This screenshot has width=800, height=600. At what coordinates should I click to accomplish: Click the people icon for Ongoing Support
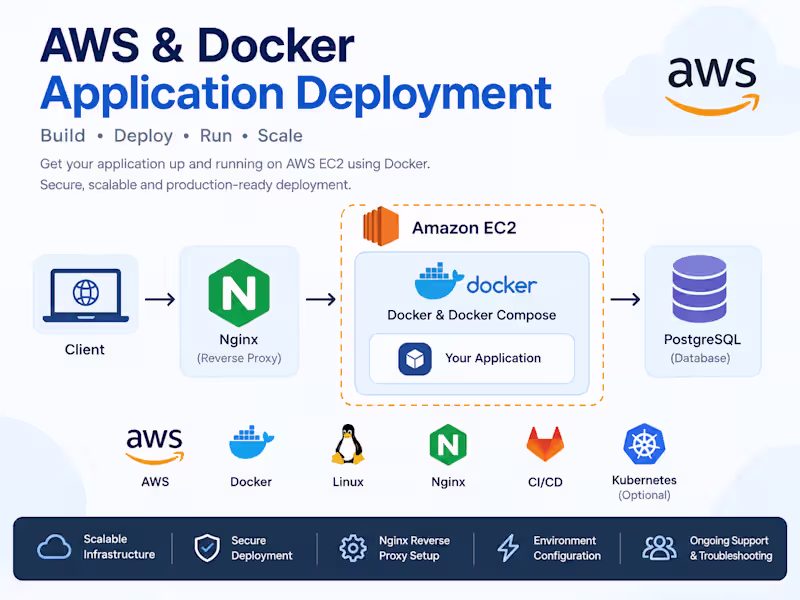(659, 548)
